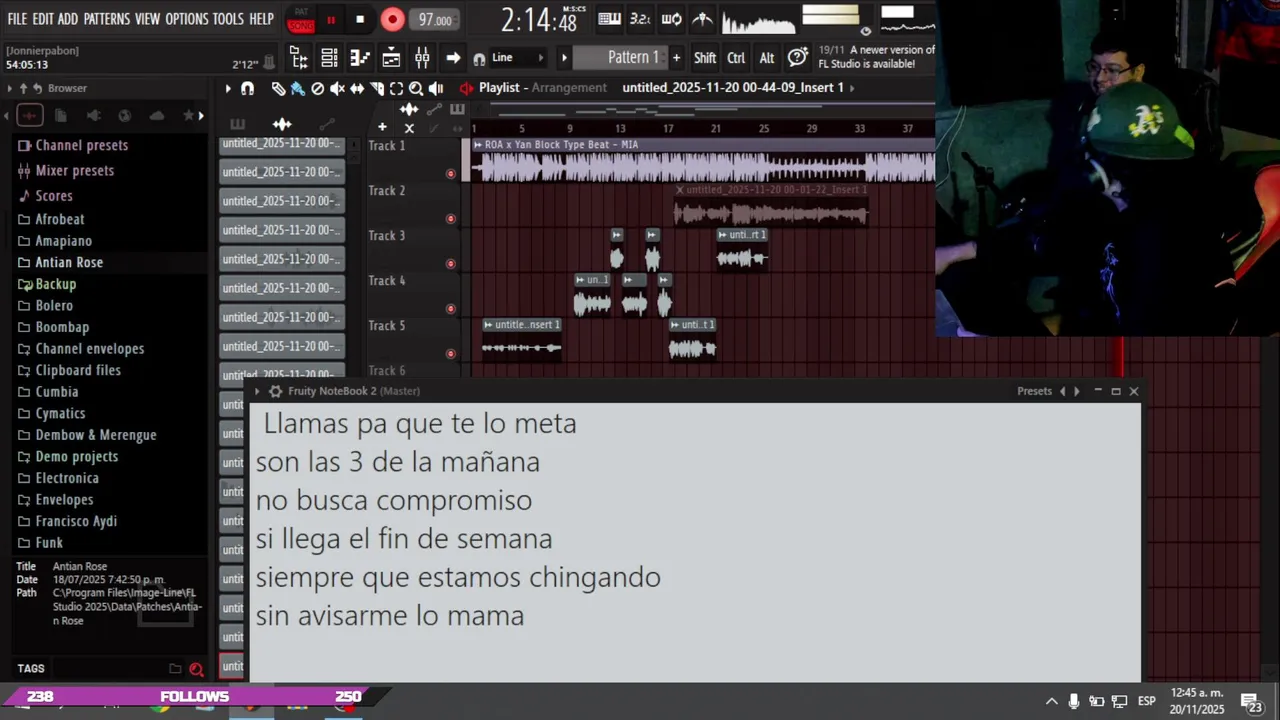Open the VIEW menu
This screenshot has width=1280, height=720.
pyautogui.click(x=147, y=19)
